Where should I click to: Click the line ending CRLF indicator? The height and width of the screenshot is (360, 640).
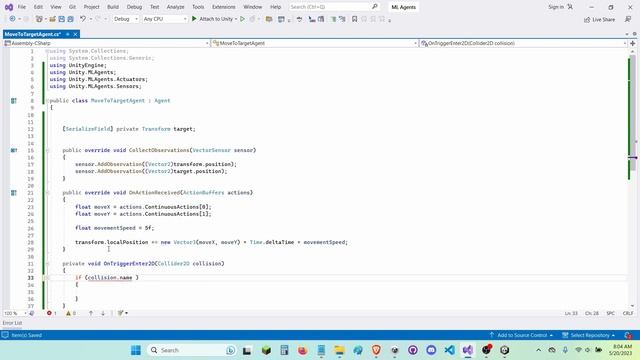(x=628, y=313)
